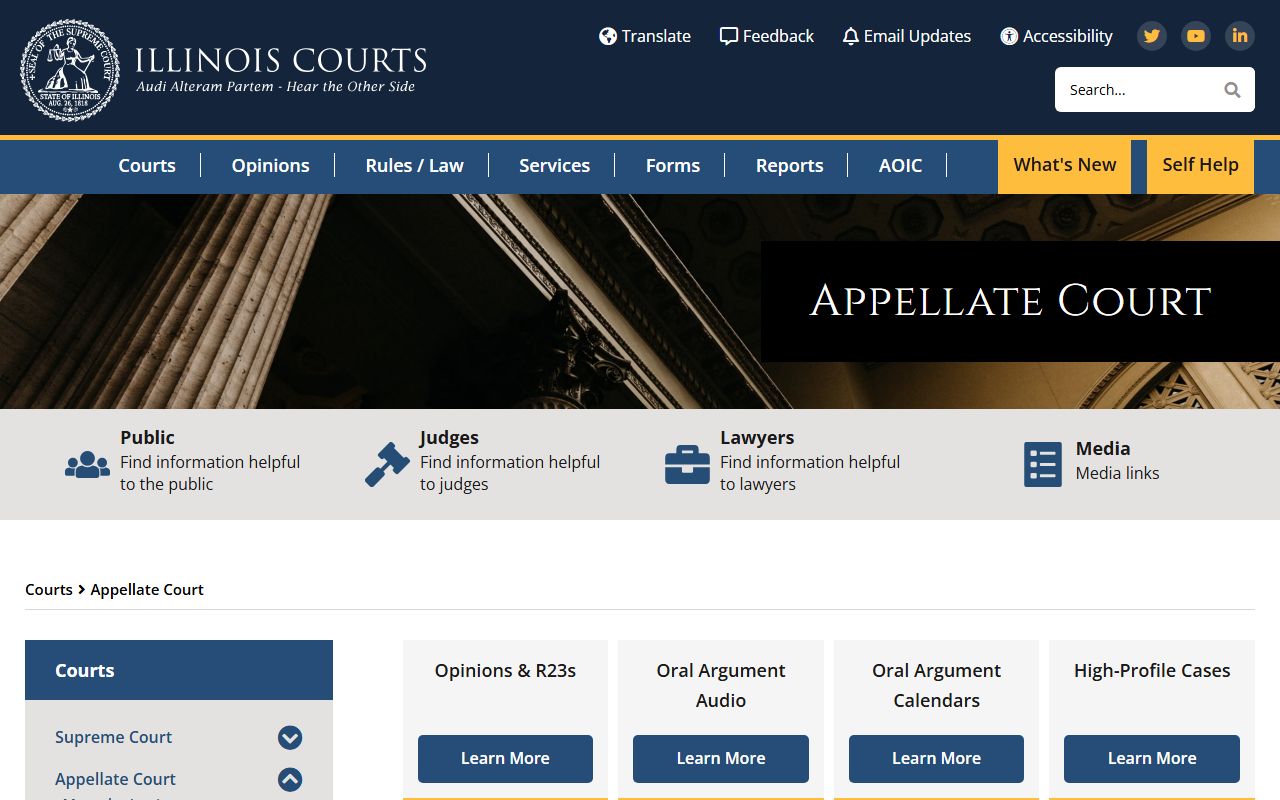Open the Lawyers information heading link
This screenshot has width=1280, height=800.
pyautogui.click(x=757, y=438)
